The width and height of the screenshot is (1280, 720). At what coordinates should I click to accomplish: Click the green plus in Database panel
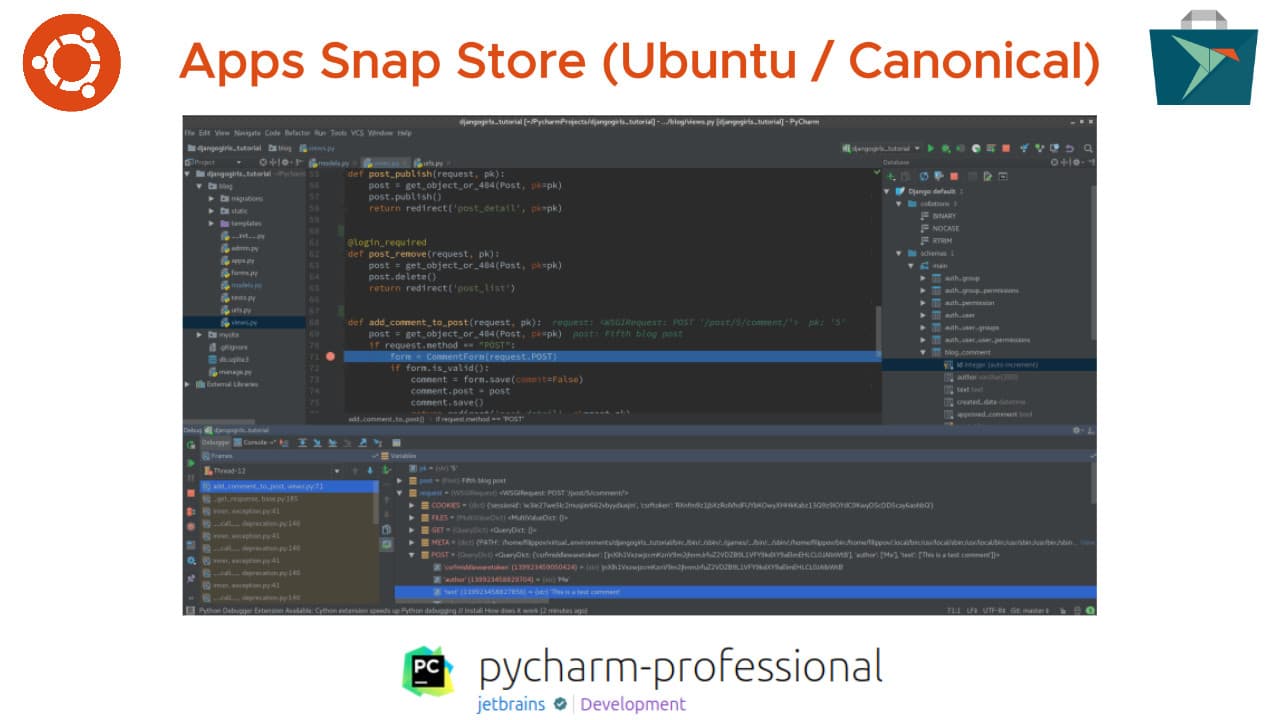(x=891, y=176)
